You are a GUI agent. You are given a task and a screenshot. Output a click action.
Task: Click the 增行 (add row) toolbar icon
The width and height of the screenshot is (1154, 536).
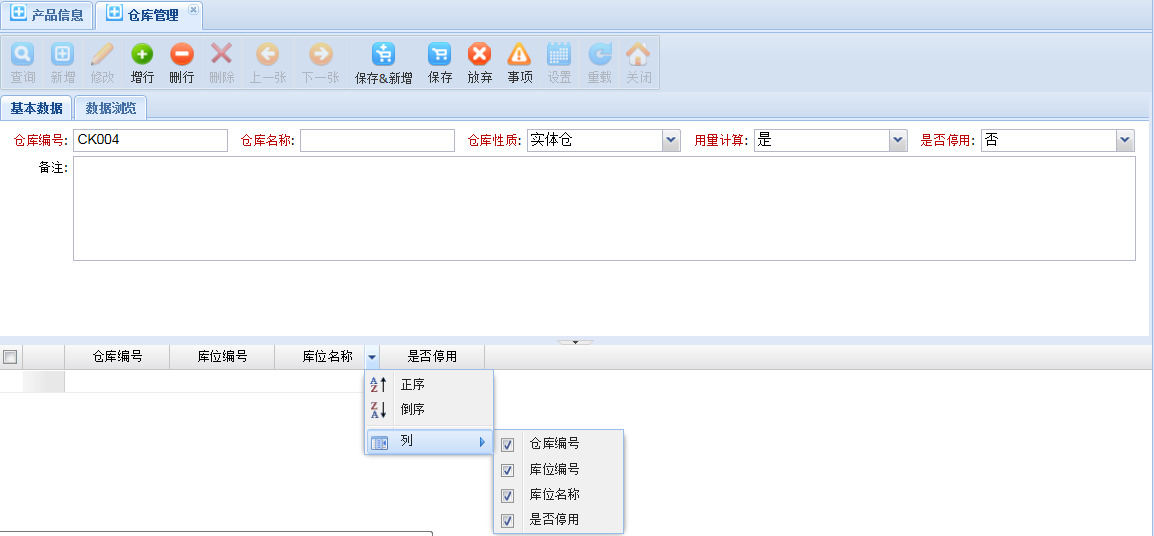coord(142,55)
